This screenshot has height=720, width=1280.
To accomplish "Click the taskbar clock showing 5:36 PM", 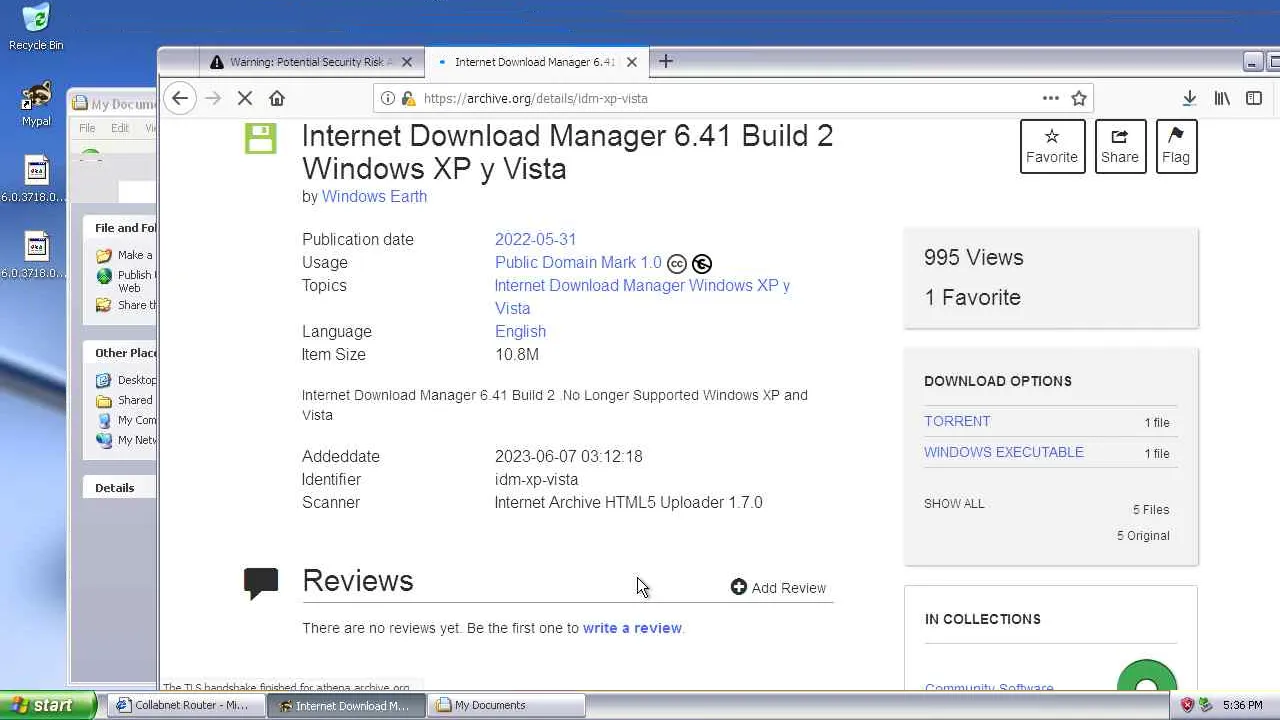I will (1242, 705).
